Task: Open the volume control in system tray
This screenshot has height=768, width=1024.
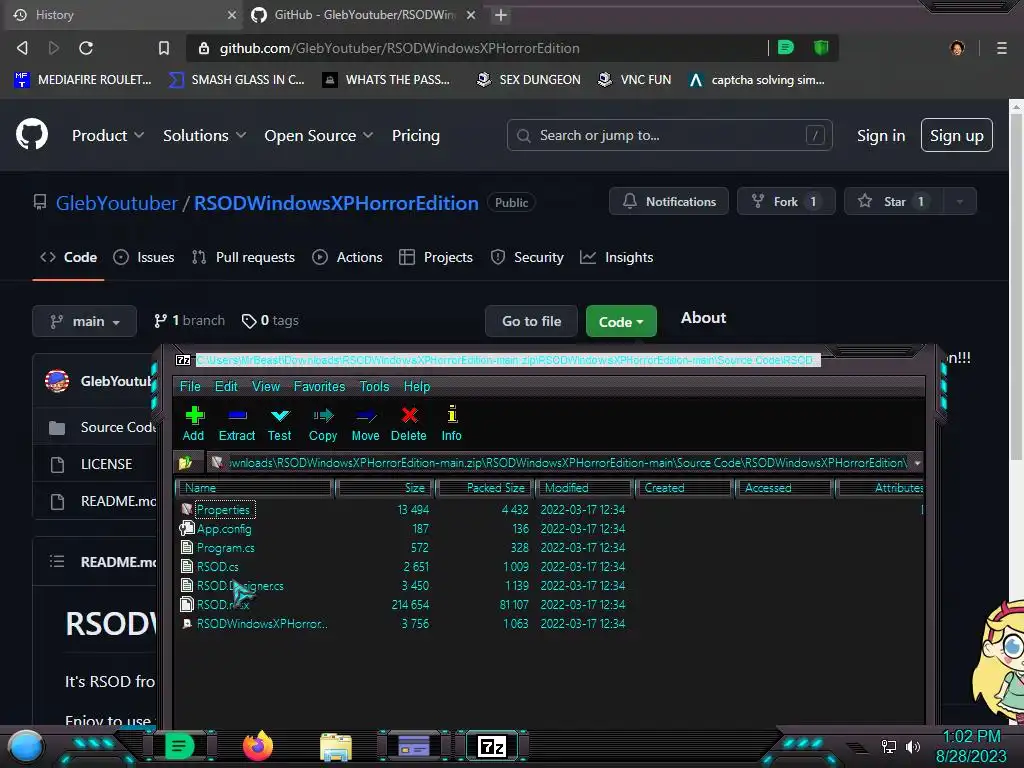Action: (913, 746)
